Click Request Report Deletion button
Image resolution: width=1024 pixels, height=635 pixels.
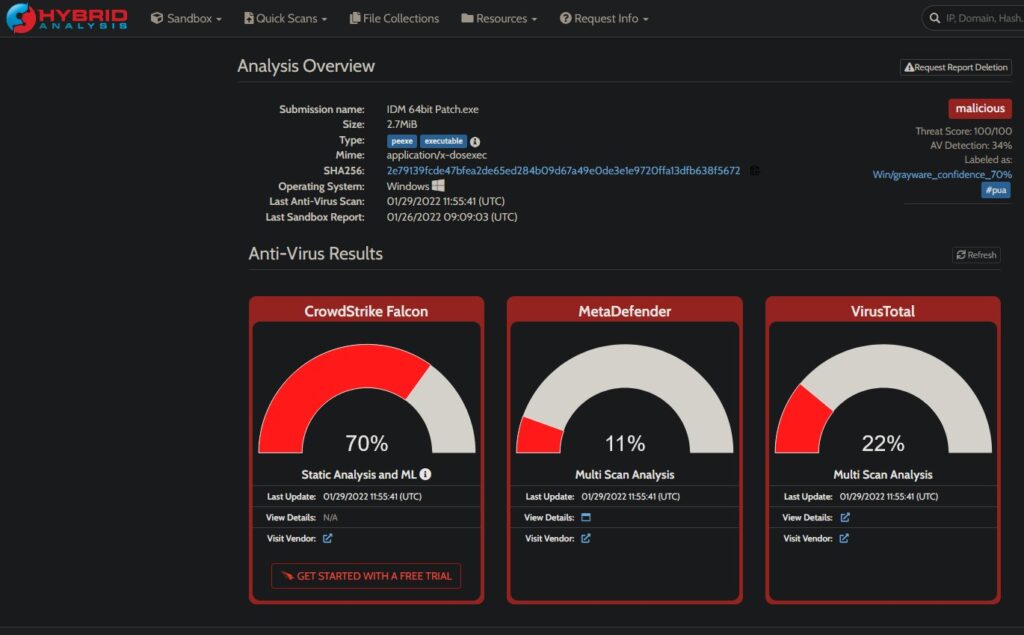pyautogui.click(x=955, y=67)
